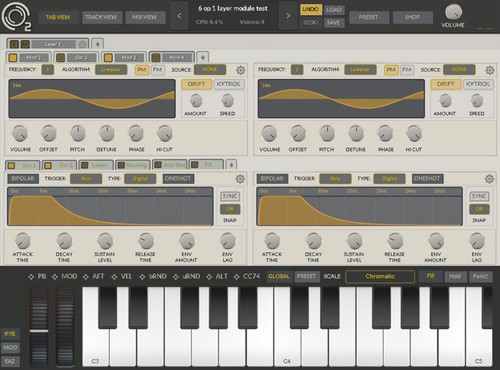Open left panel Source NONE dropdown
This screenshot has width=500, height=370.
point(210,70)
